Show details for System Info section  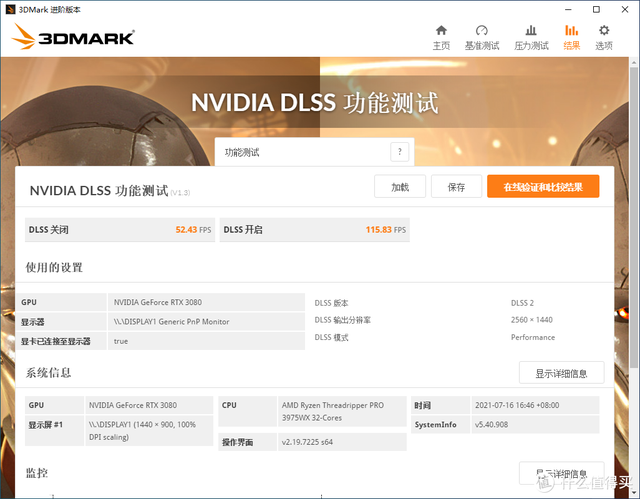[561, 373]
